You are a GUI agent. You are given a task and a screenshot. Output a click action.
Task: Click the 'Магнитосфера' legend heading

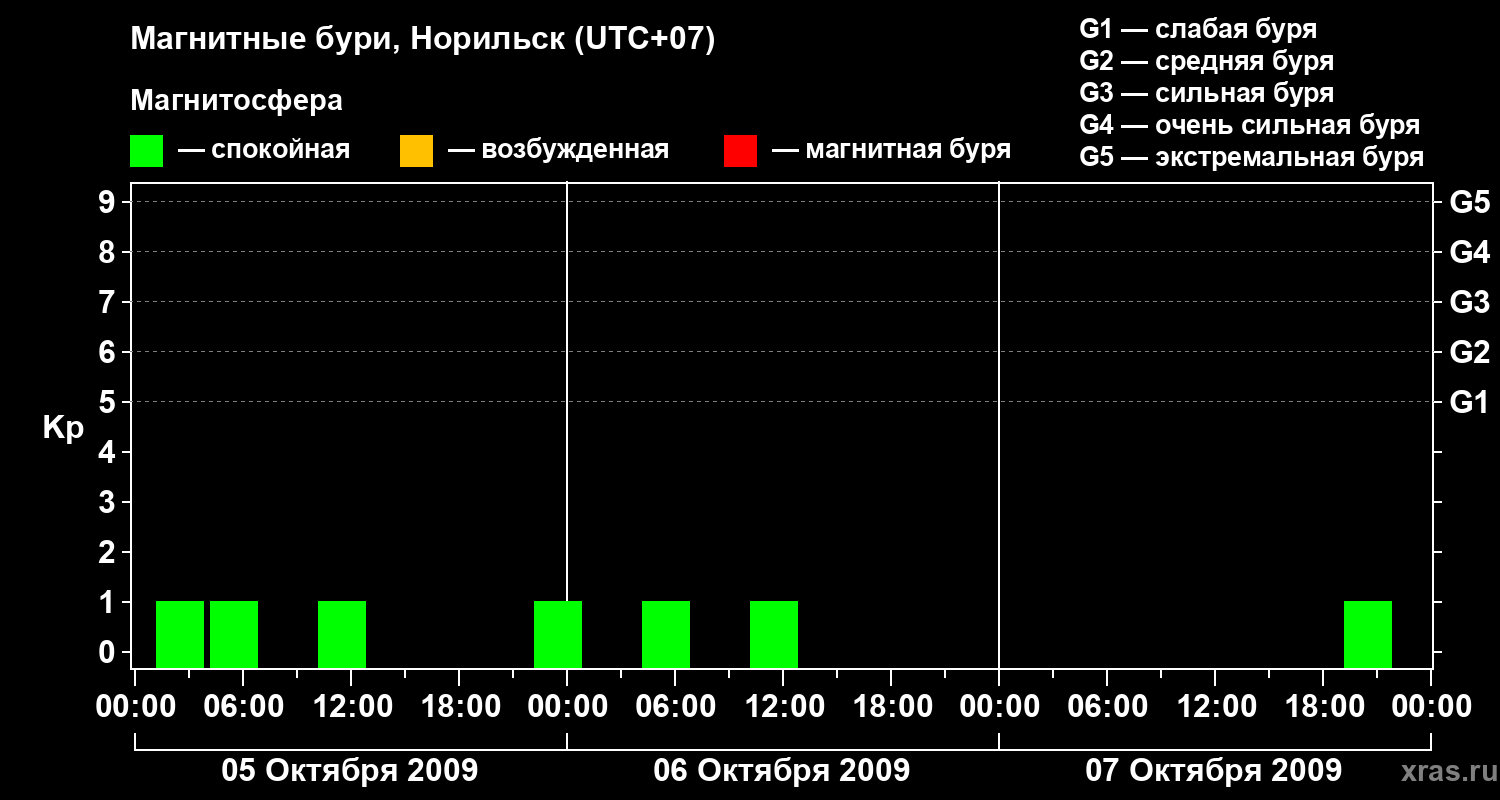point(237,101)
